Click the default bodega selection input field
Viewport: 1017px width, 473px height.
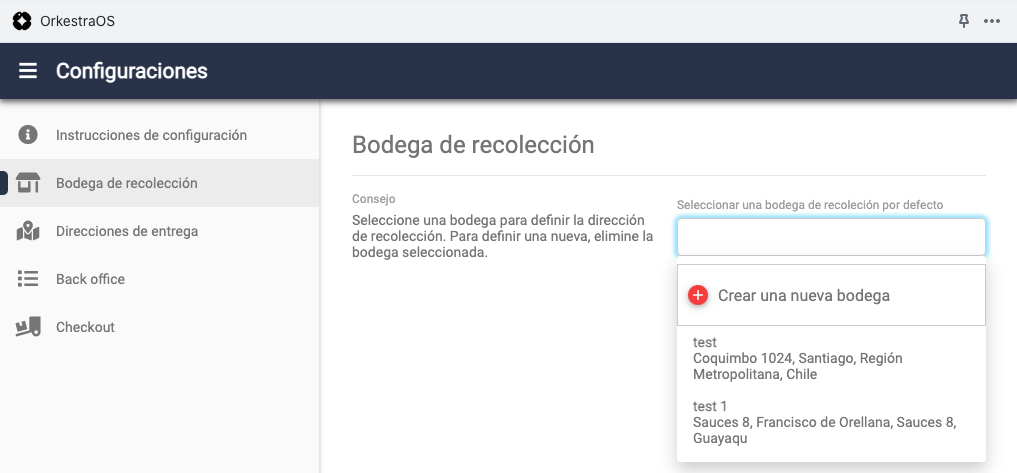click(831, 237)
